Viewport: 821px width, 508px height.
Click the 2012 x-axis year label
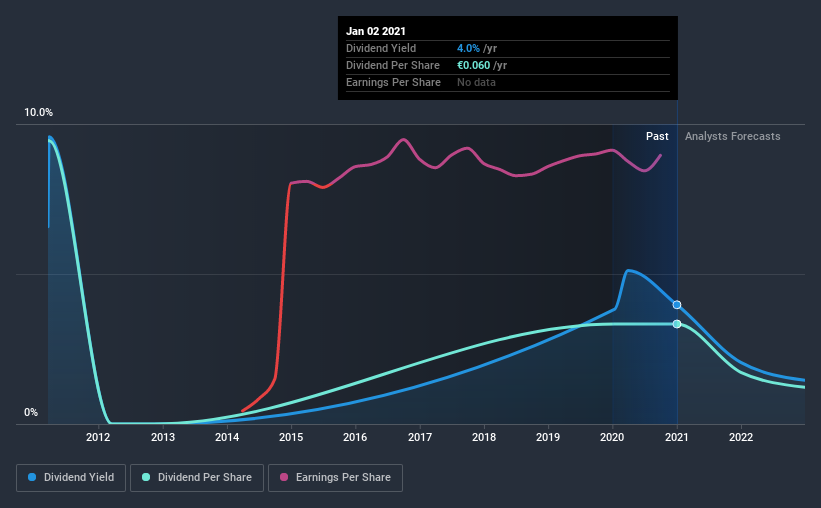click(98, 437)
